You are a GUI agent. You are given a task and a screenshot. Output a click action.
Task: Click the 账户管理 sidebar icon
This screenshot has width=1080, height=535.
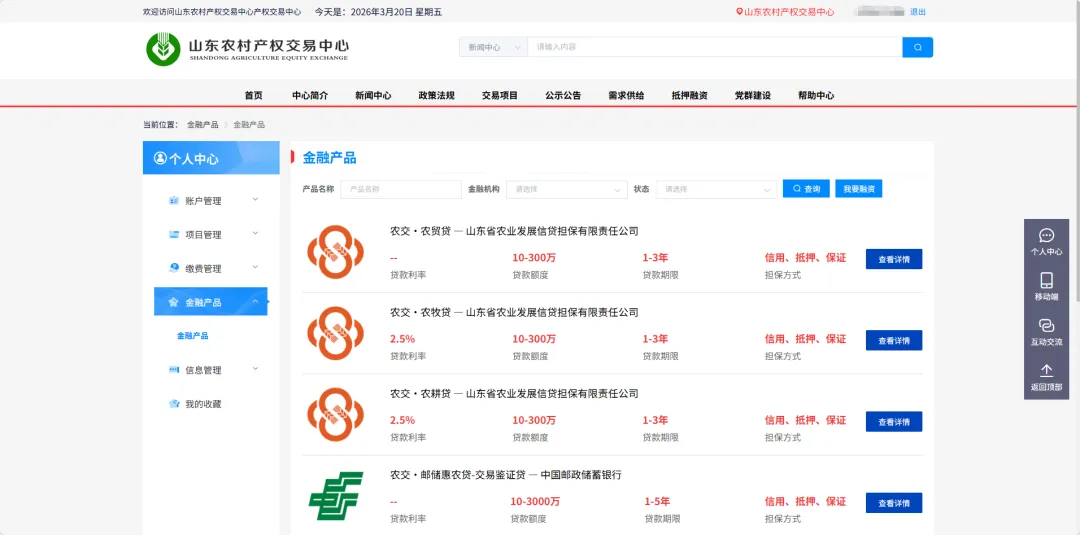174,200
